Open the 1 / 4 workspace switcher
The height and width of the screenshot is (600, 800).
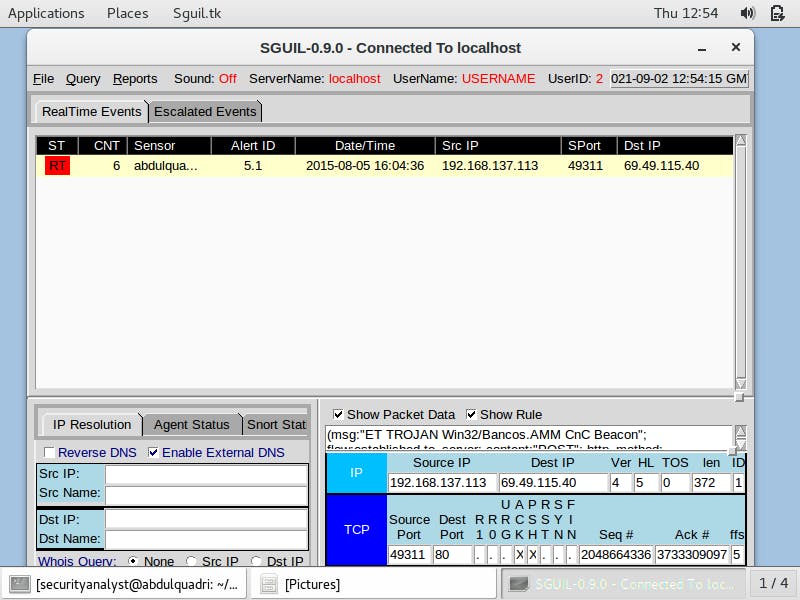click(773, 584)
